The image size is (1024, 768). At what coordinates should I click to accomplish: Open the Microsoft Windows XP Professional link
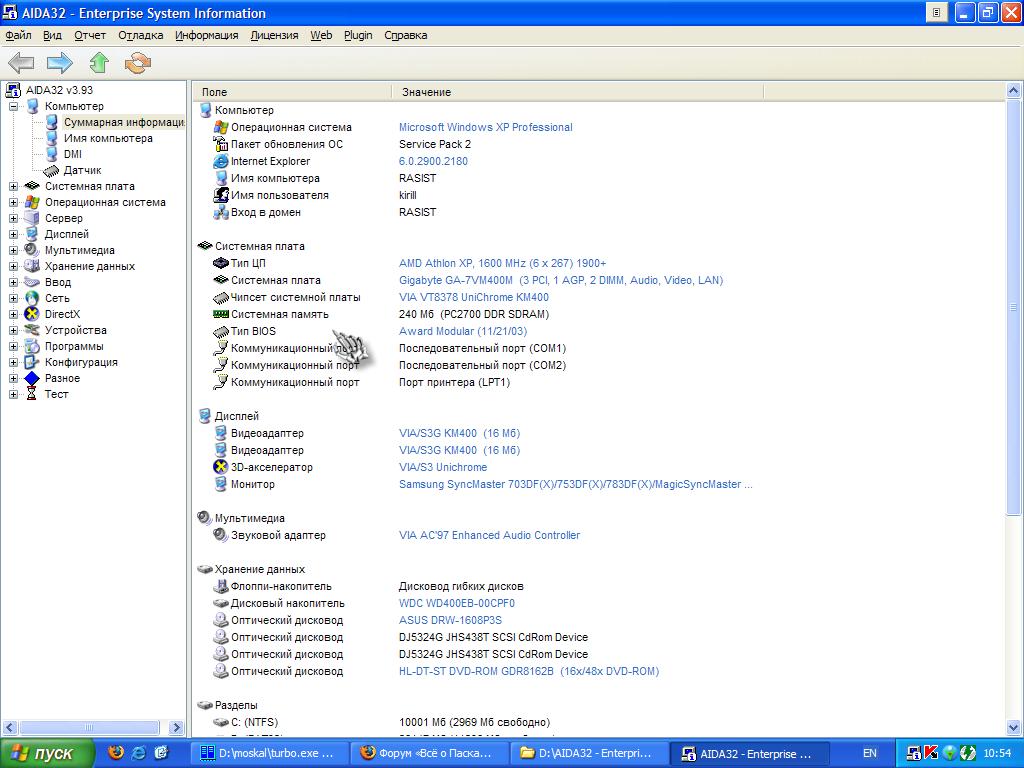(485, 127)
